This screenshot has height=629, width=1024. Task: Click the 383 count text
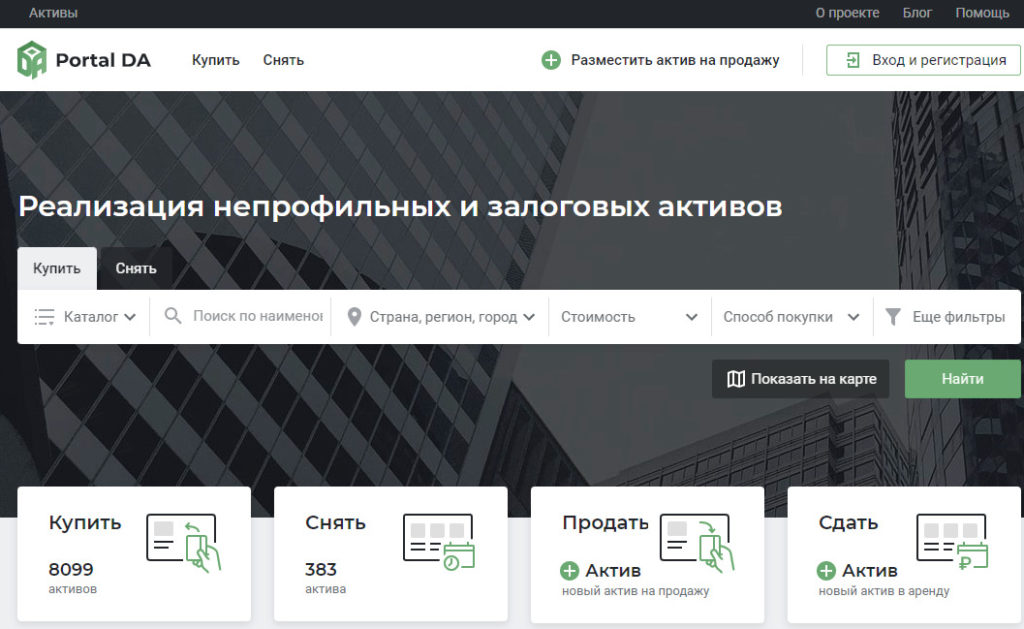click(x=321, y=570)
